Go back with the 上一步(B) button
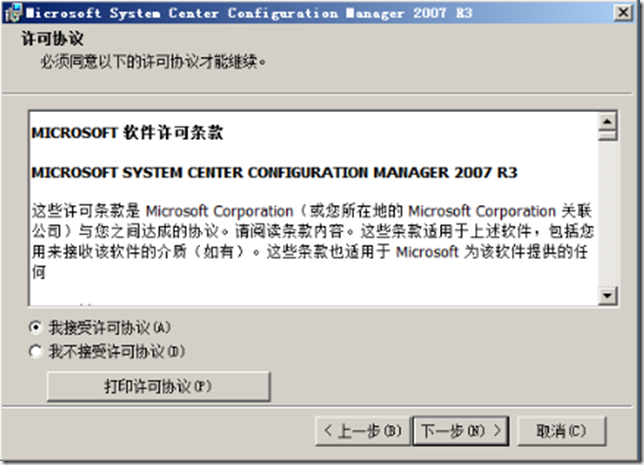644x465 pixels. coord(363,431)
